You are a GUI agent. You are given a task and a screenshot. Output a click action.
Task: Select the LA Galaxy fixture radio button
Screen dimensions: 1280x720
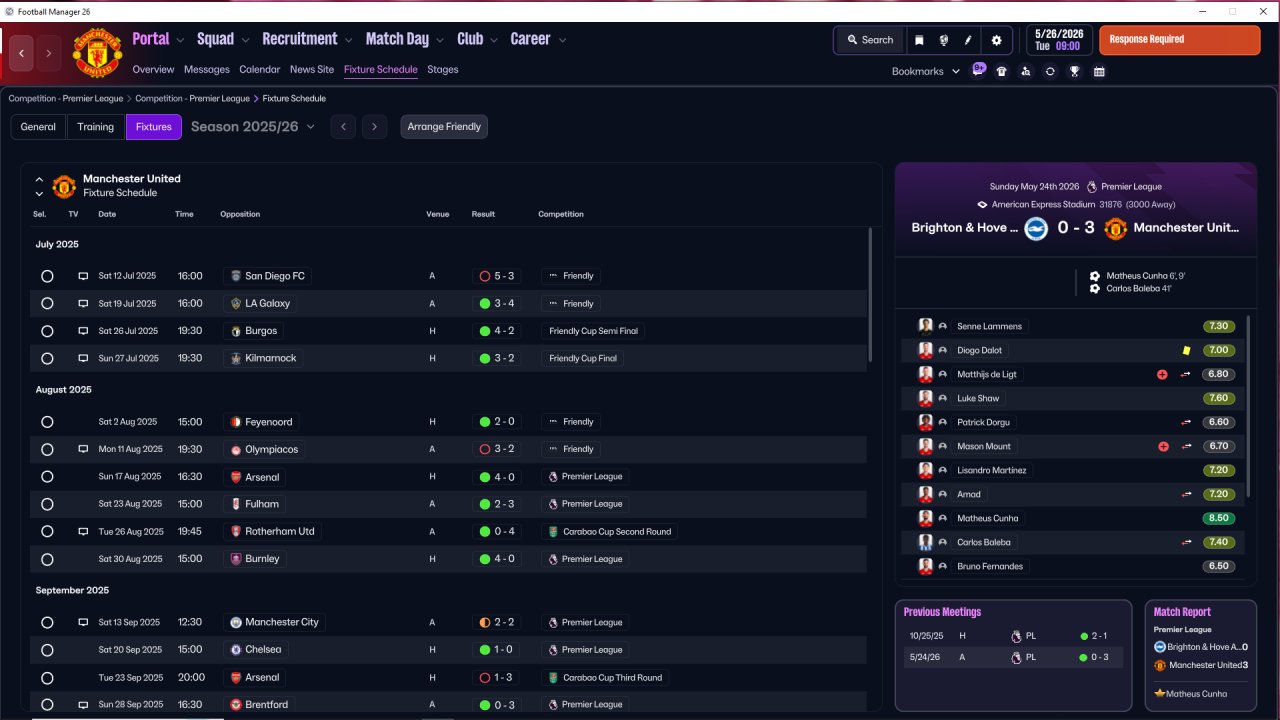pyautogui.click(x=47, y=303)
